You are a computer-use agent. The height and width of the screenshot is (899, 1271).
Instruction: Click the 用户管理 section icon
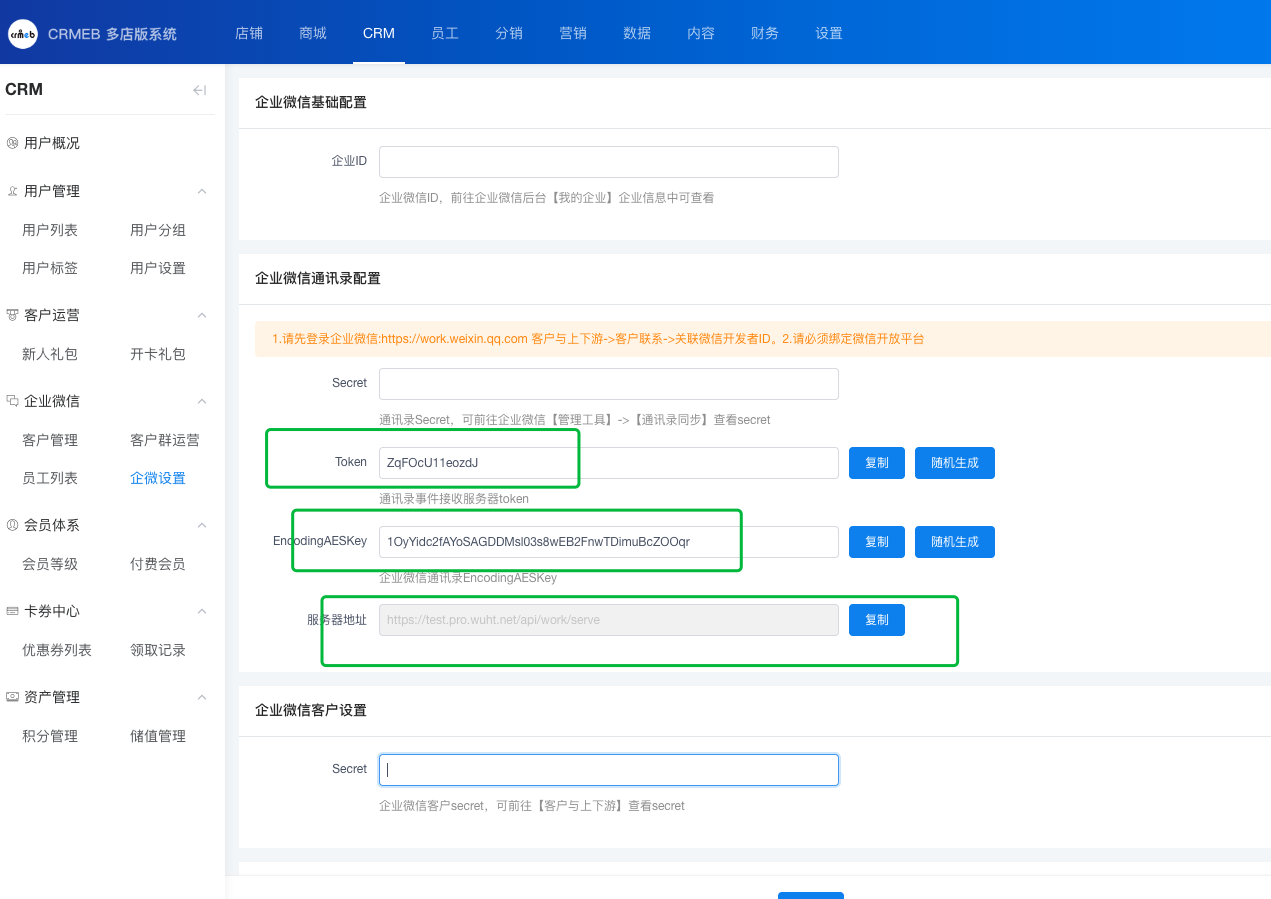pyautogui.click(x=12, y=191)
